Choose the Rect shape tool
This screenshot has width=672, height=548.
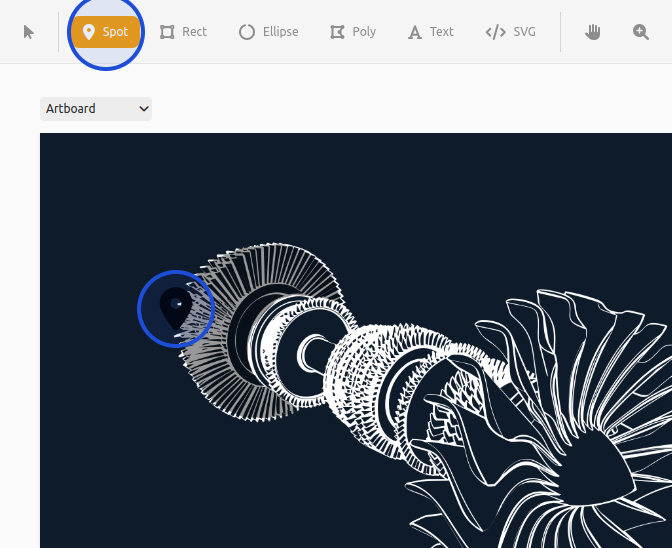pos(183,32)
